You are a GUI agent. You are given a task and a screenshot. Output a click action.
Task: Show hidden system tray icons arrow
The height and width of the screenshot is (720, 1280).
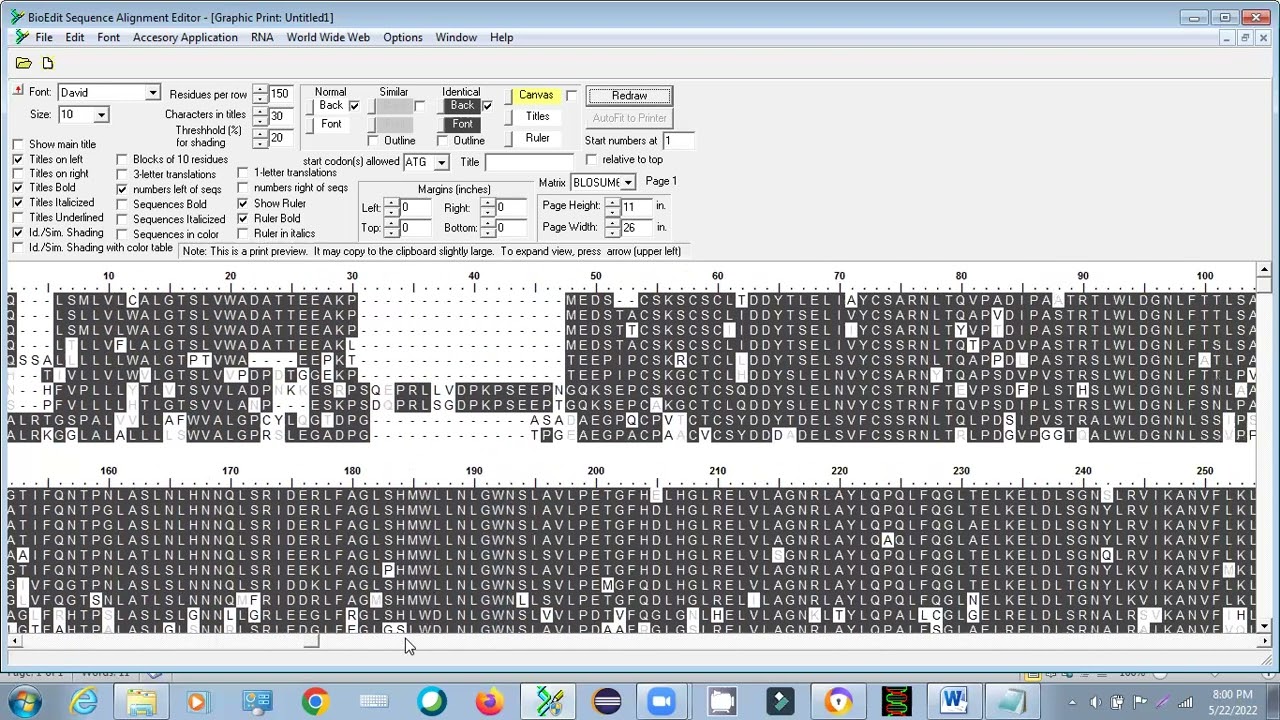1072,702
